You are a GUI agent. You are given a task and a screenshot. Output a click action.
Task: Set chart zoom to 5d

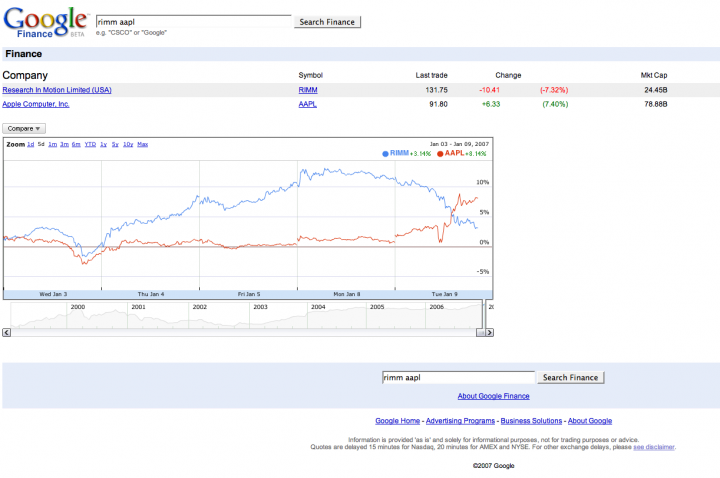[41, 144]
